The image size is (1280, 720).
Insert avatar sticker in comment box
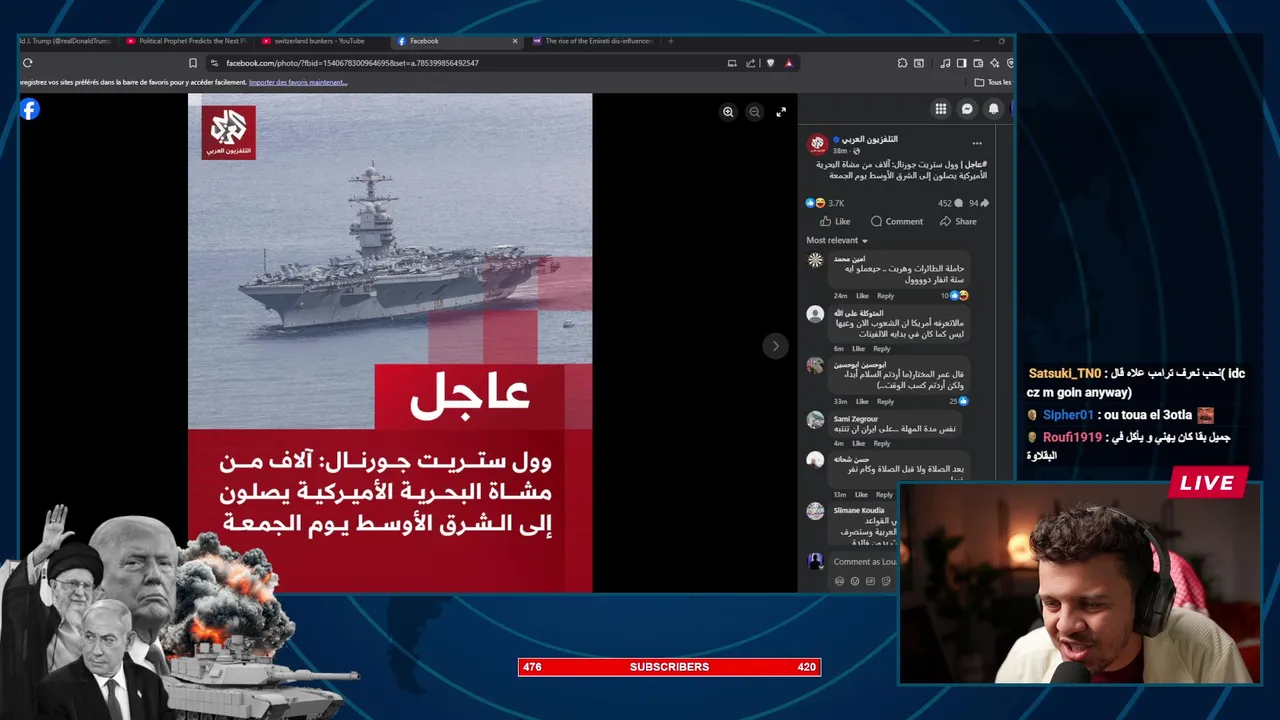click(839, 581)
